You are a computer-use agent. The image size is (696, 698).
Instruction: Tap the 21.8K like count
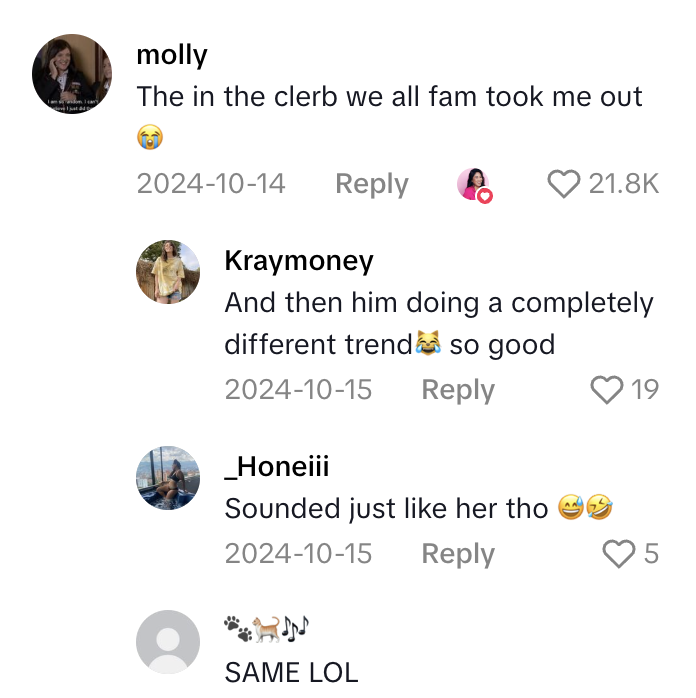(x=623, y=184)
